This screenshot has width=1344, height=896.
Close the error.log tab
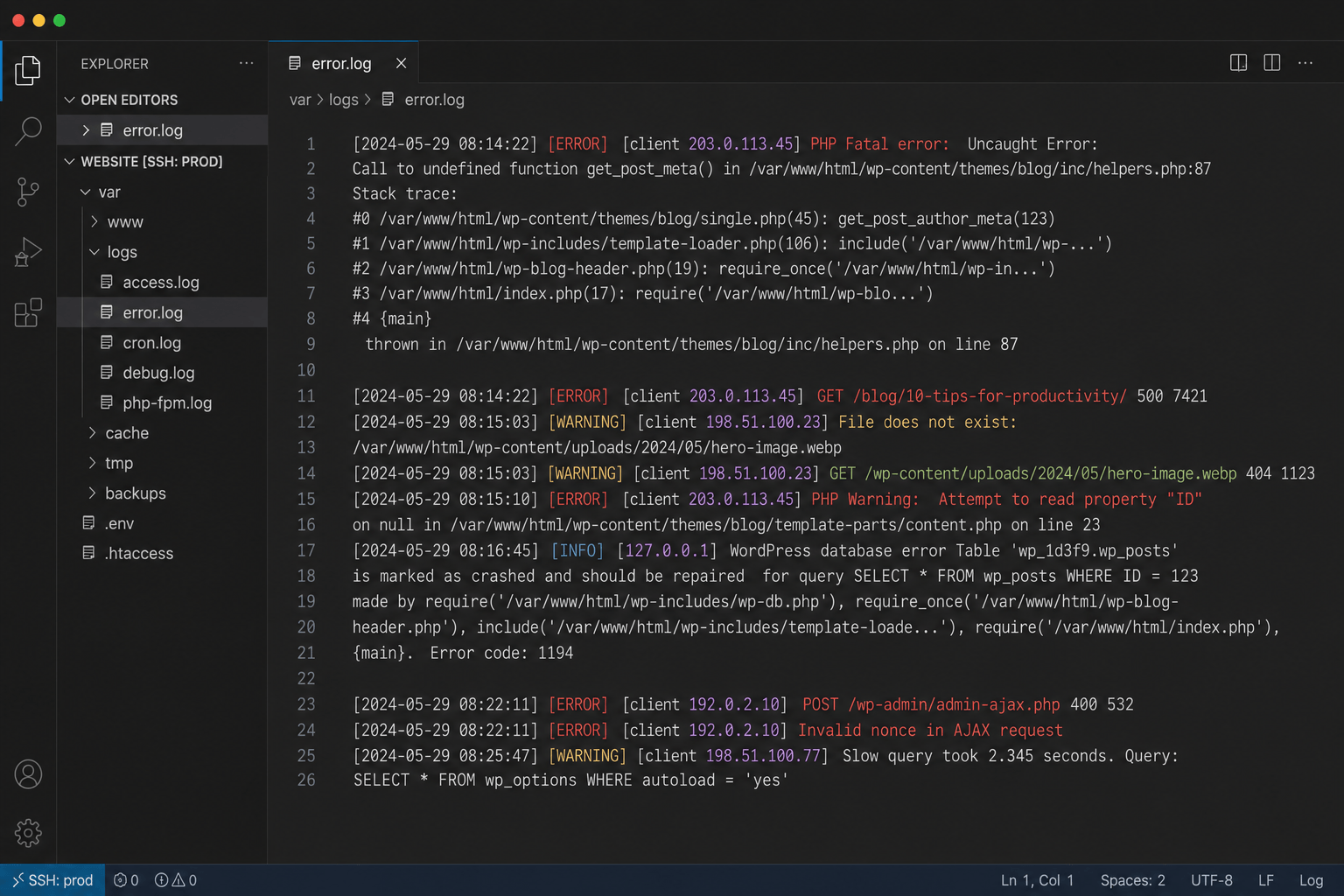401,63
